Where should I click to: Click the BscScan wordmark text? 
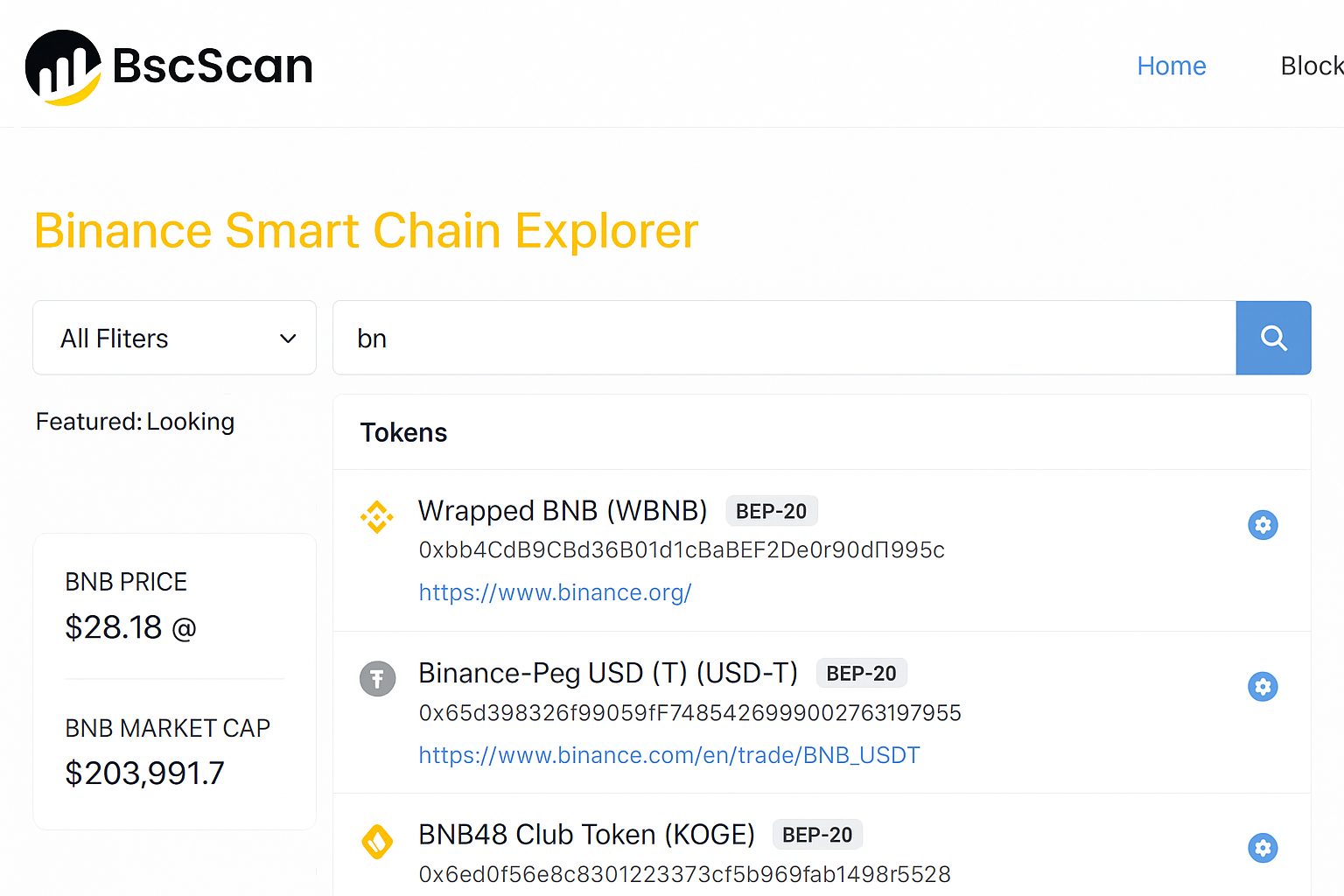213,66
